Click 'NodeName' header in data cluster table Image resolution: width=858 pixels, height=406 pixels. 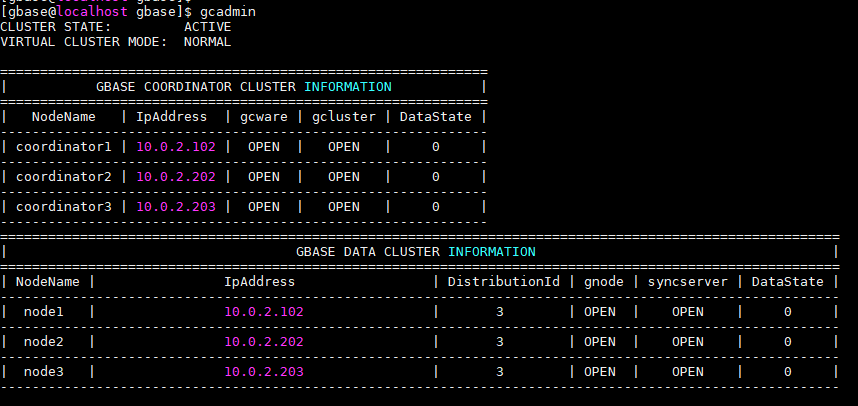tap(48, 281)
